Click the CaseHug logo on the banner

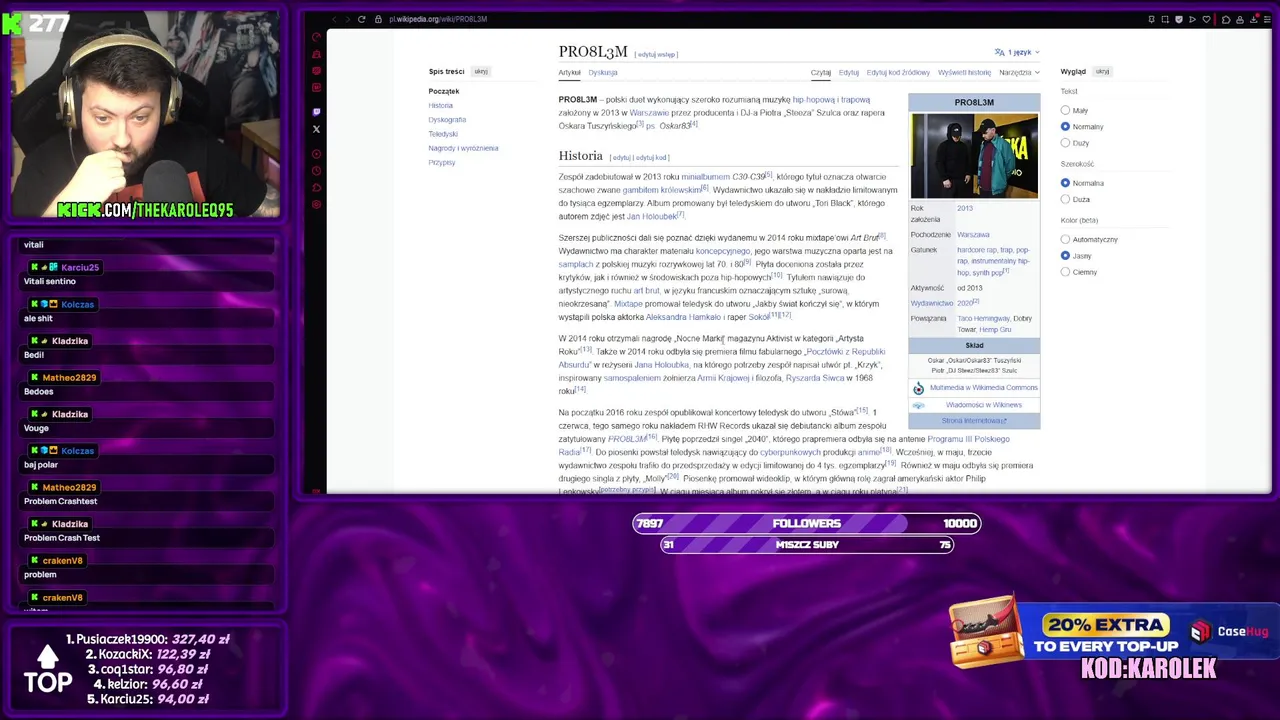point(1230,631)
